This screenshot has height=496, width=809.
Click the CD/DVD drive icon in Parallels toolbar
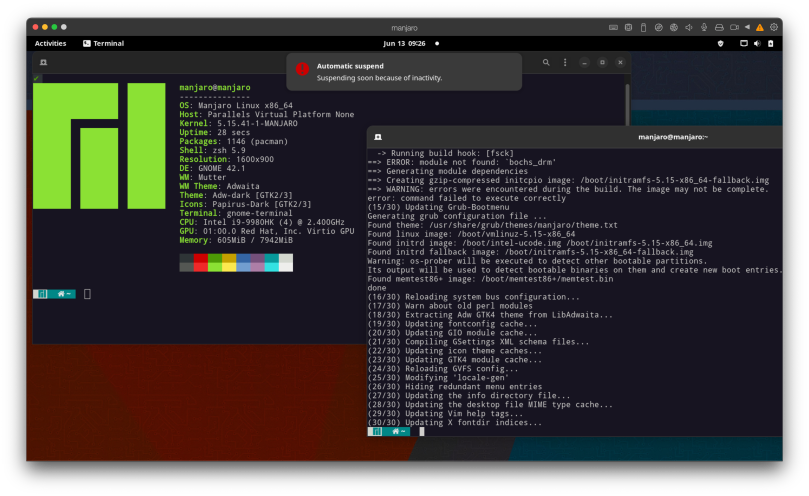658,27
